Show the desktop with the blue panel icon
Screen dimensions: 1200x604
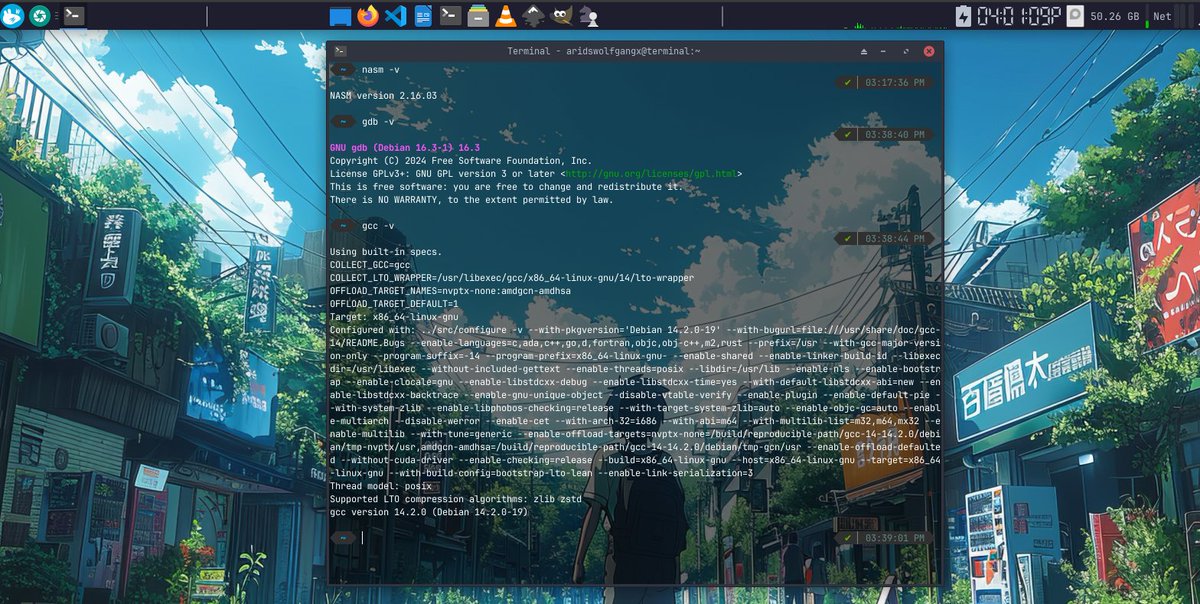[x=341, y=15]
